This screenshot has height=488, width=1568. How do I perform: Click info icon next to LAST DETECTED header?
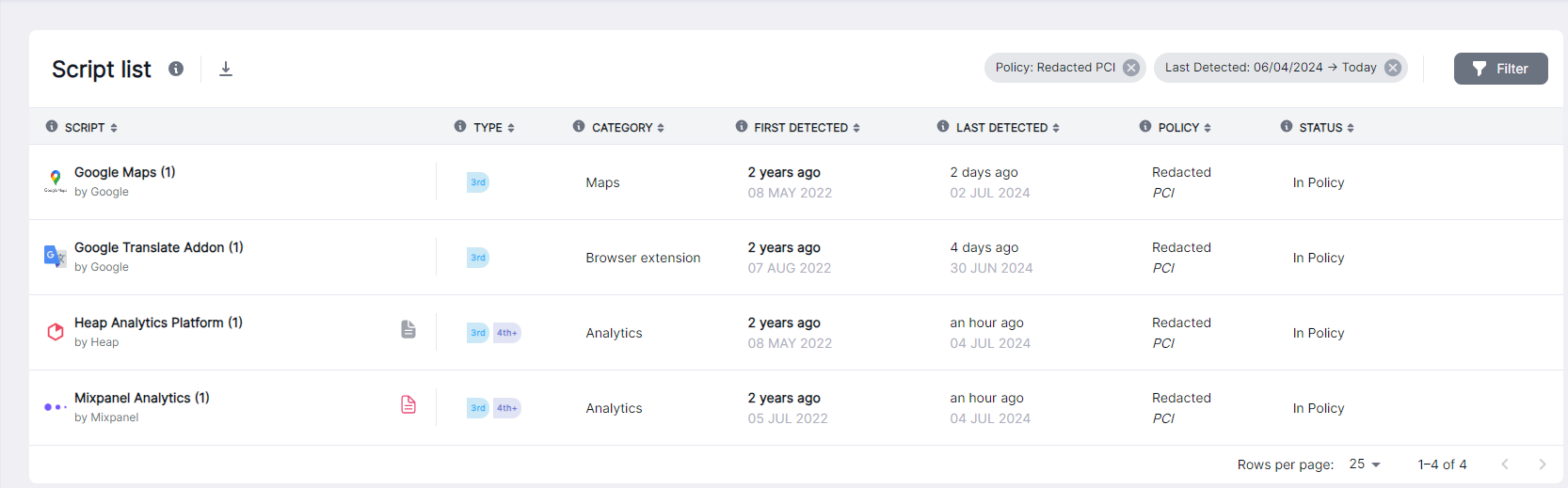[943, 126]
